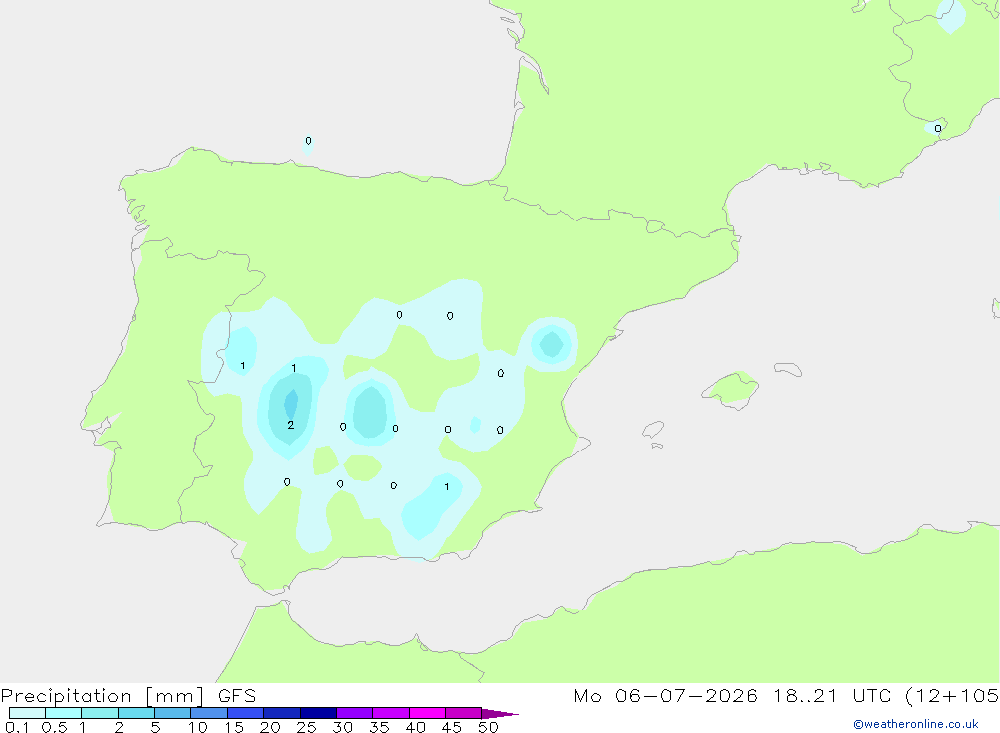1000x733 pixels.
Task: Click the 'Precipitation [mm]' title text
Action: pos(102,696)
